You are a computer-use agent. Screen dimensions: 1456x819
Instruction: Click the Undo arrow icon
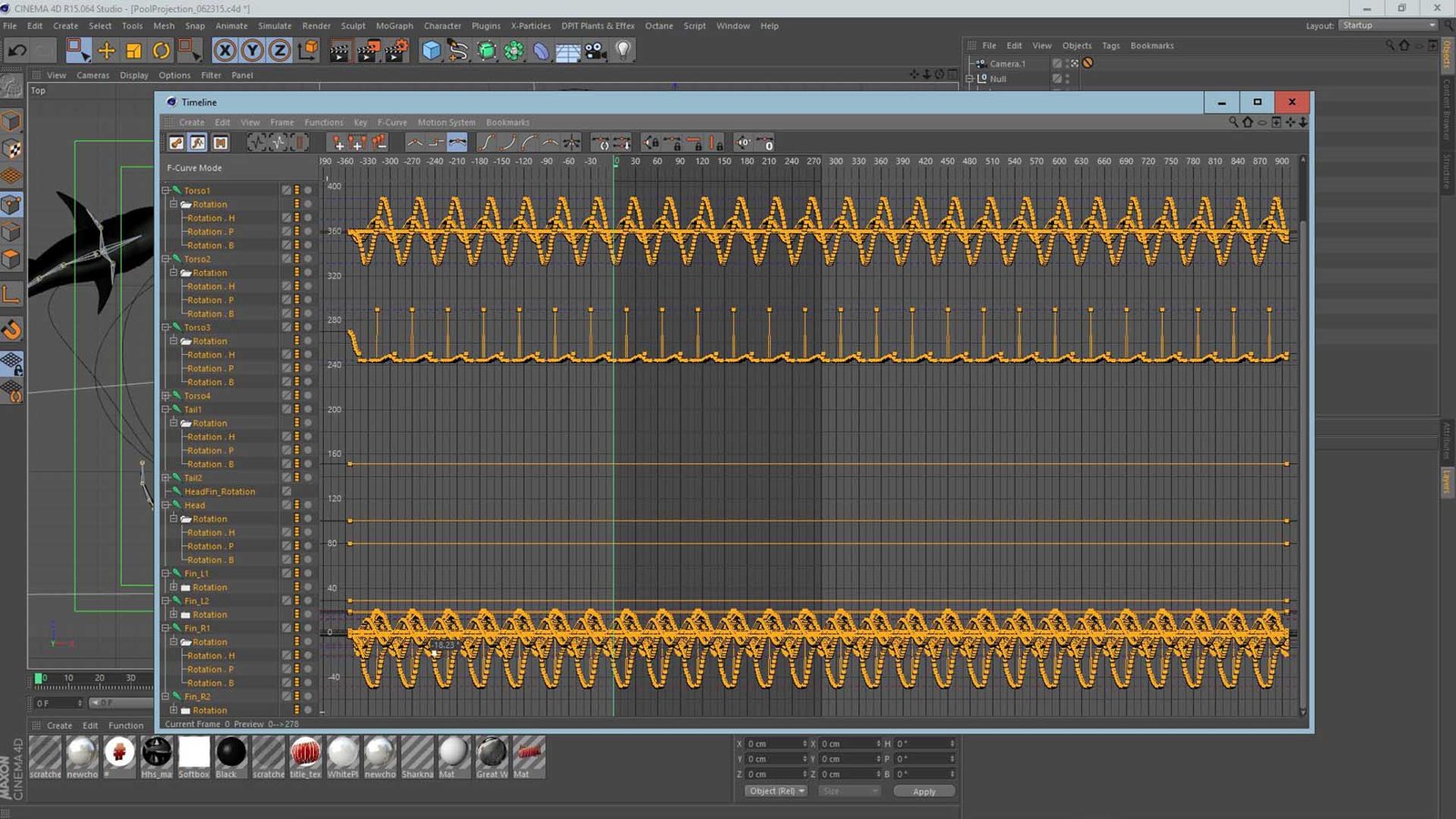coord(16,51)
